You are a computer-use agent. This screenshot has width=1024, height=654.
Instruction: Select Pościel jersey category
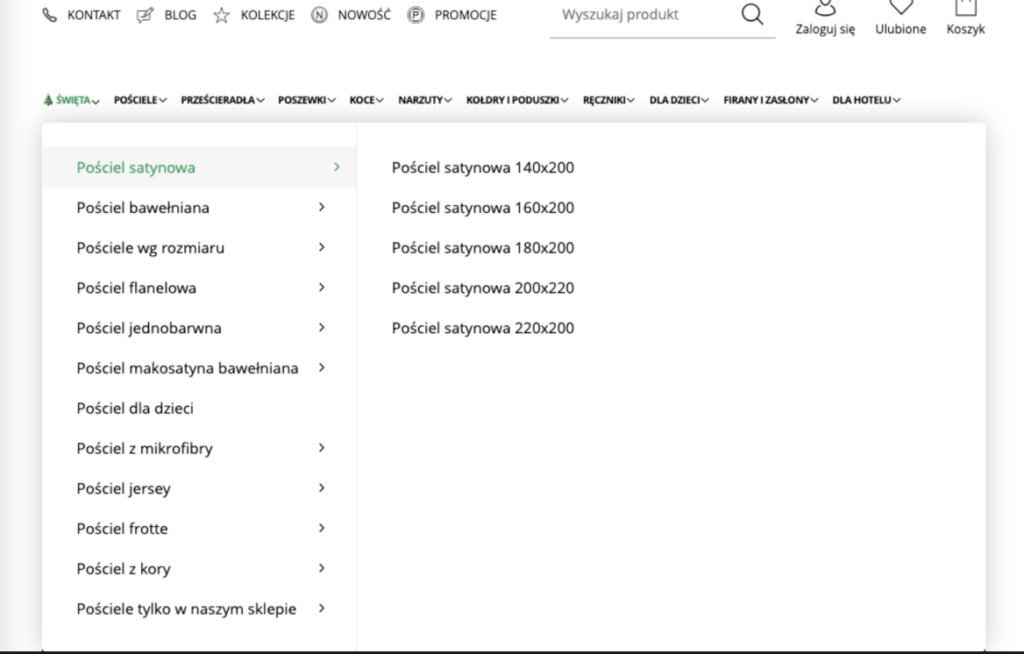[123, 489]
